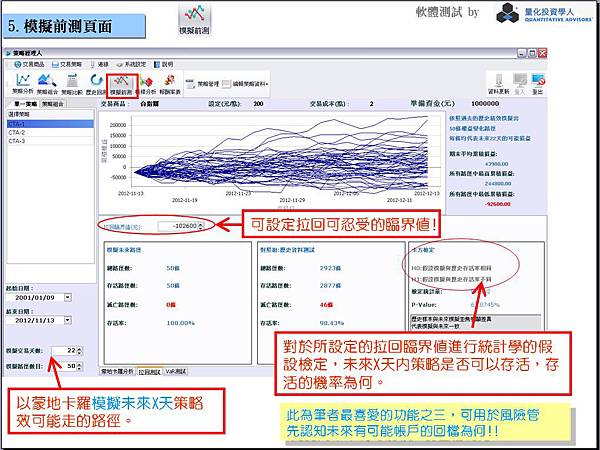Image resolution: width=600 pixels, height=450 pixels.
Task: Open end date 2012/11/13 dropdown arrow
Action: point(68,320)
